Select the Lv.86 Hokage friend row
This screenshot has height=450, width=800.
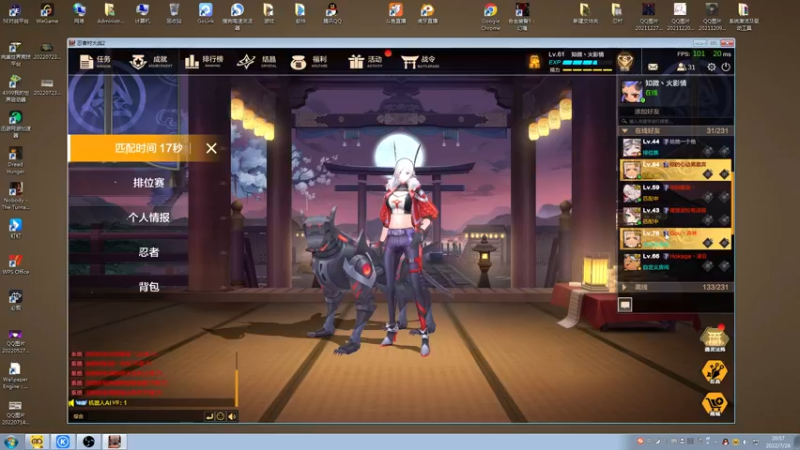(676, 262)
